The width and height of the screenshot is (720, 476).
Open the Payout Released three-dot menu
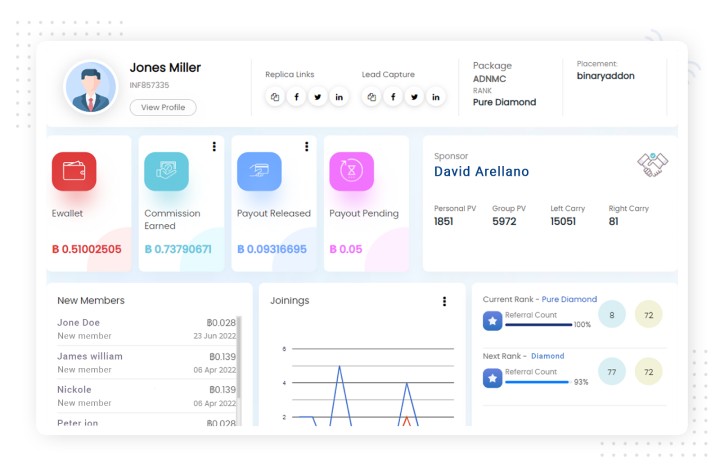tap(306, 147)
